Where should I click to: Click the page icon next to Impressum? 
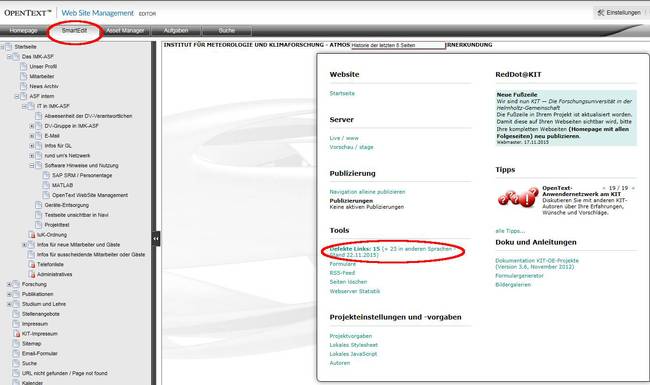coord(17,324)
